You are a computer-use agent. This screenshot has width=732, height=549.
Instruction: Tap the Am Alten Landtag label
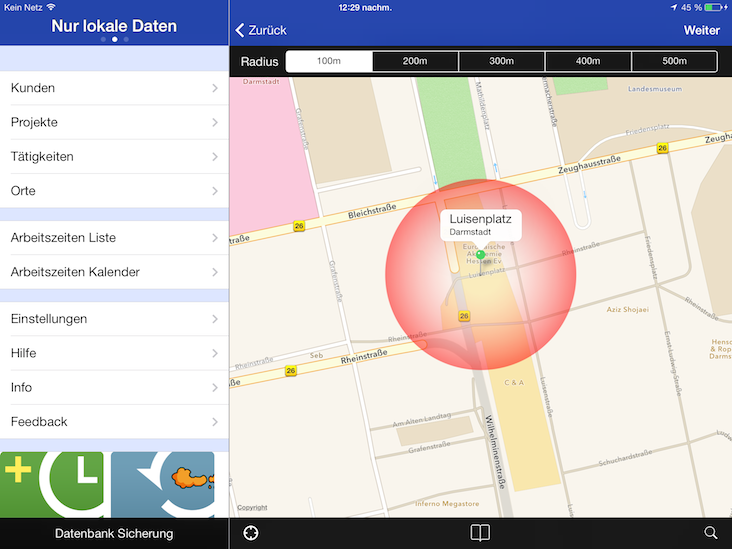422,420
